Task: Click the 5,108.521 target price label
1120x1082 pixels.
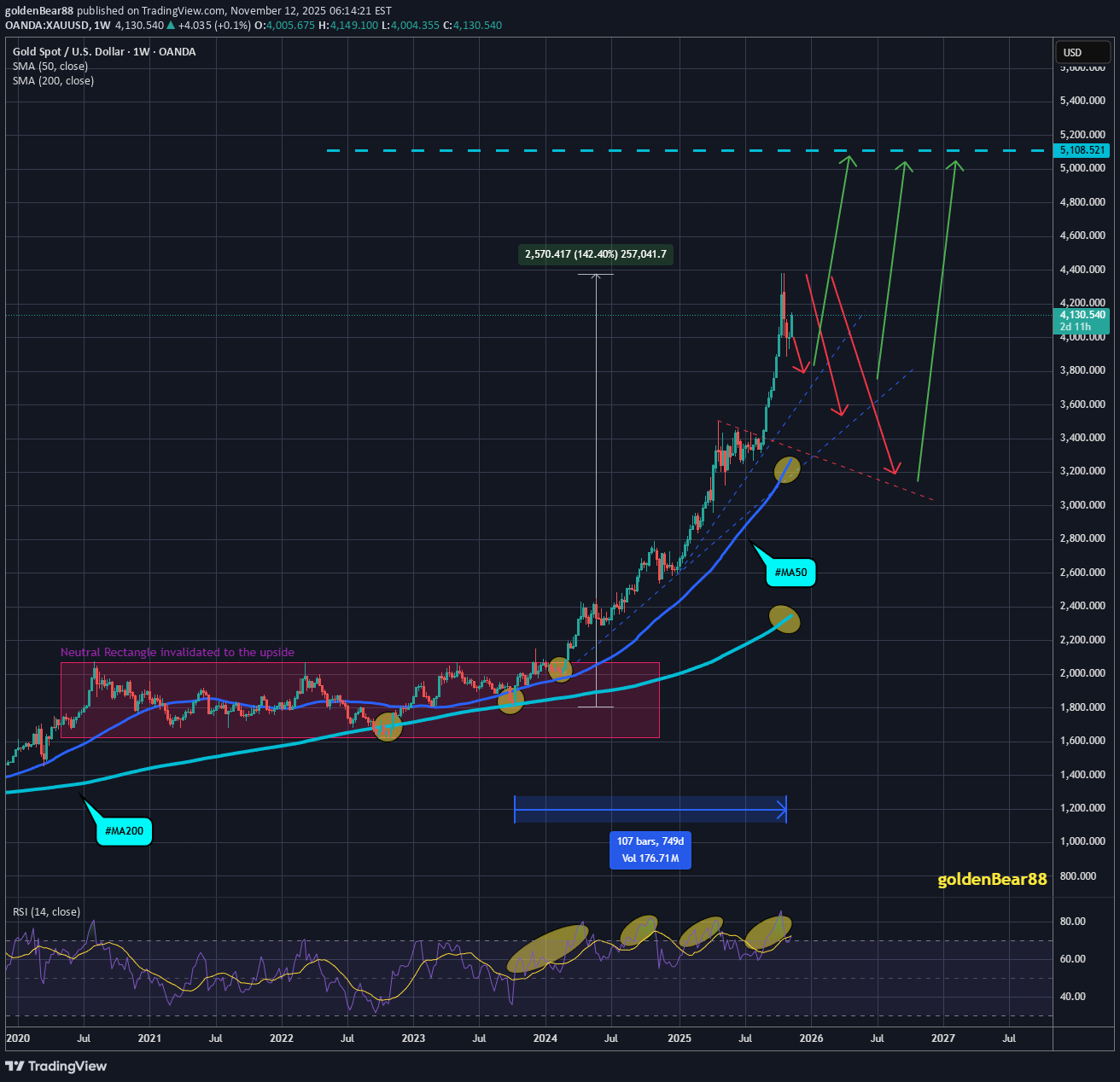Action: pos(1081,150)
